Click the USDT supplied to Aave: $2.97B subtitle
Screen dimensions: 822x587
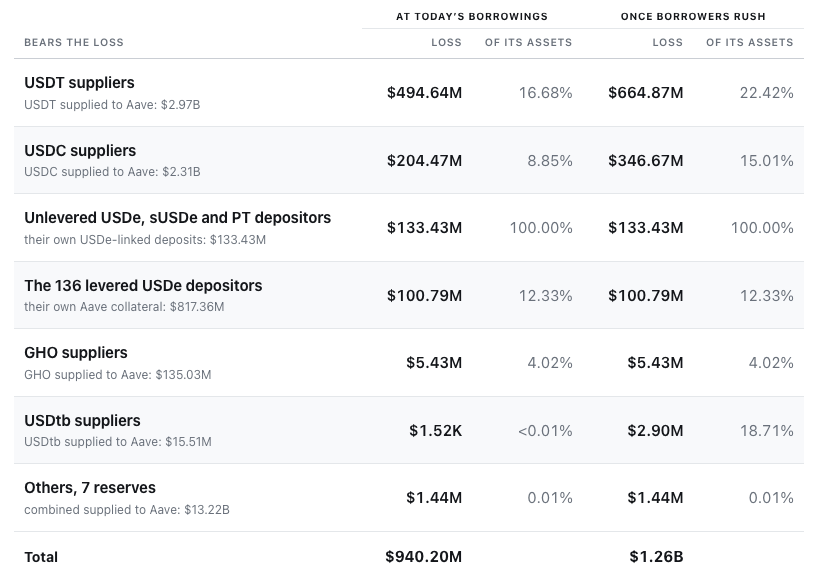[x=112, y=105]
